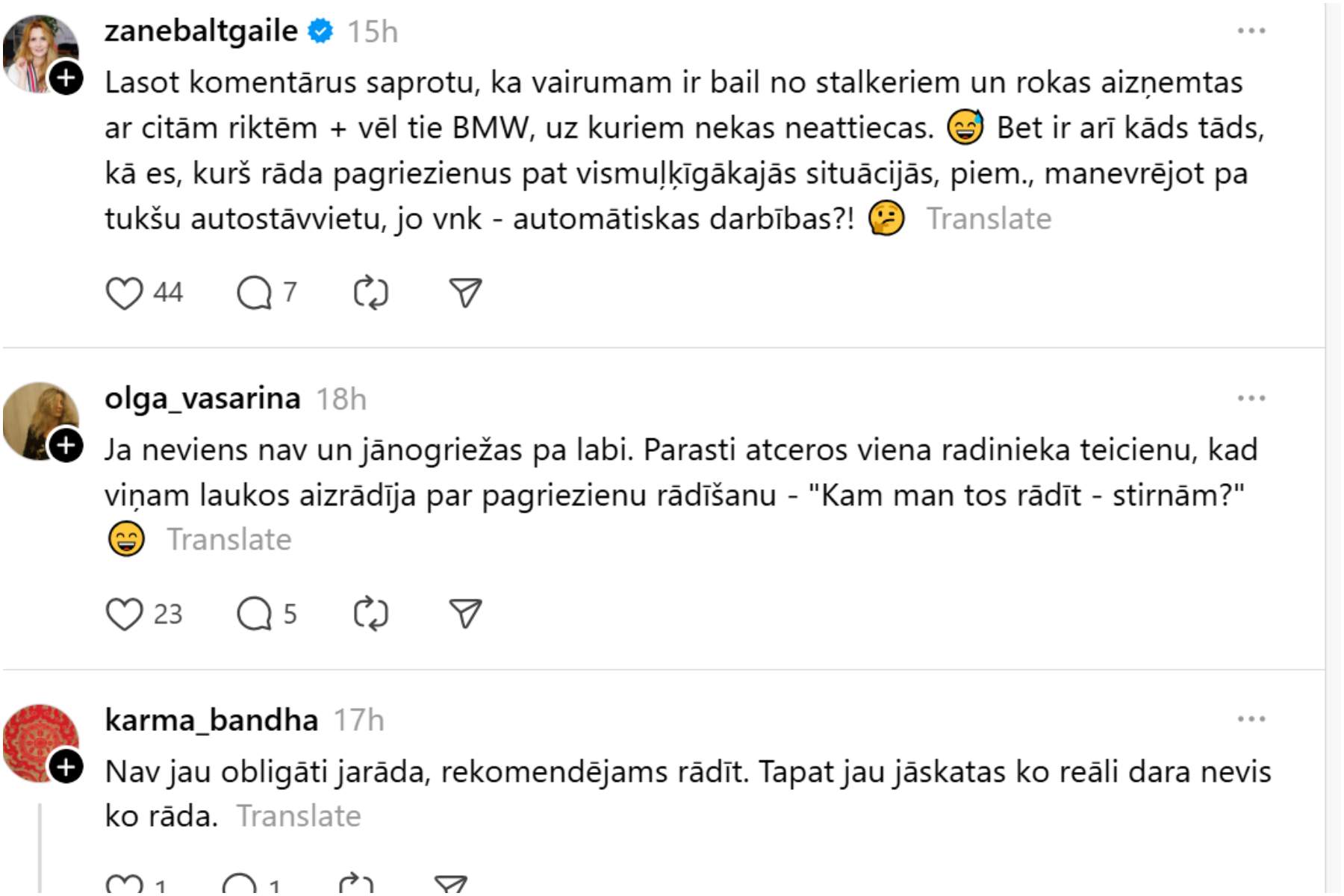Open replies to olga_vasarina's comment
This screenshot has width=1344, height=896.
255,615
